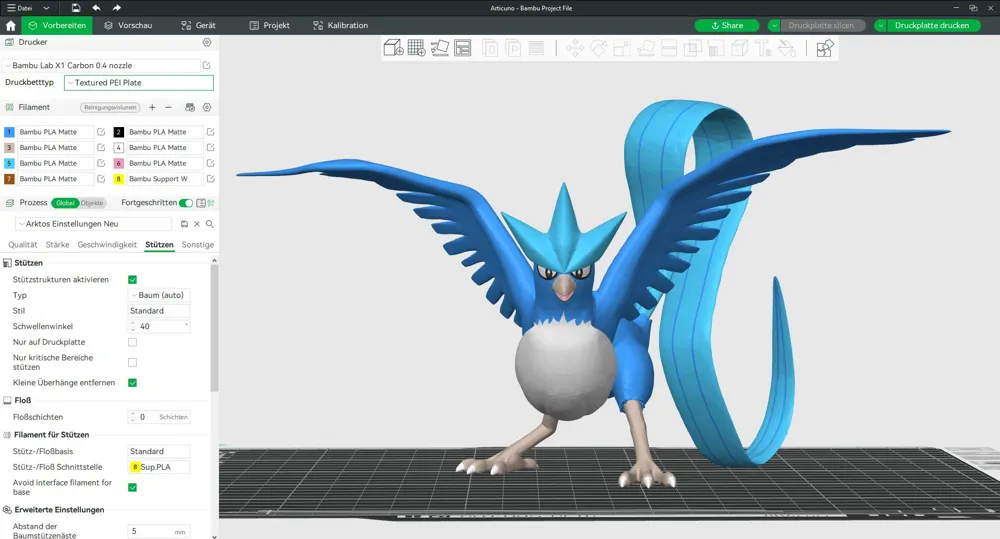Open filament settings gear icon
This screenshot has height=539, width=1000.
coord(207,107)
